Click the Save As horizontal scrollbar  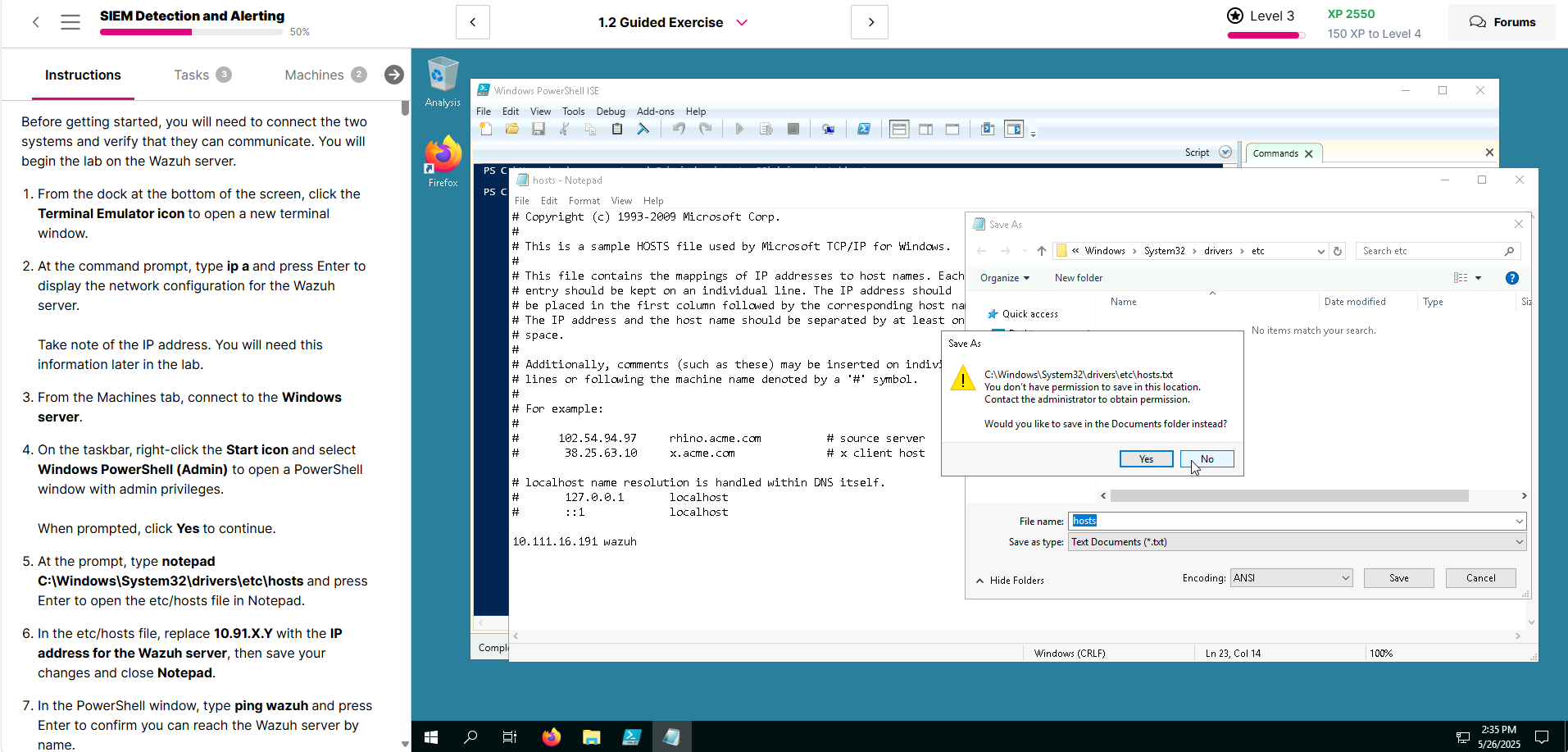coord(1288,495)
